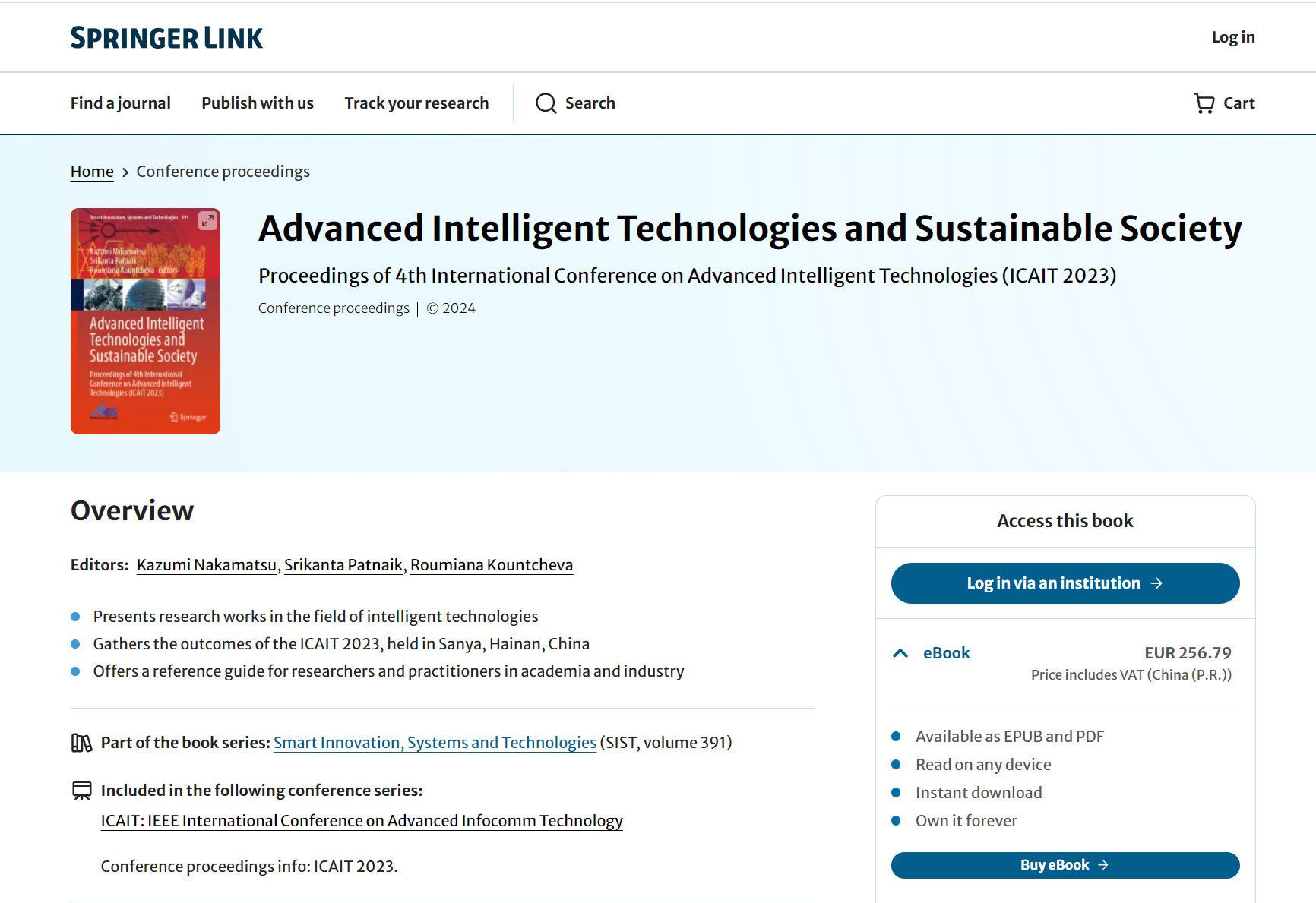Click the Springer Link logo

(166, 38)
